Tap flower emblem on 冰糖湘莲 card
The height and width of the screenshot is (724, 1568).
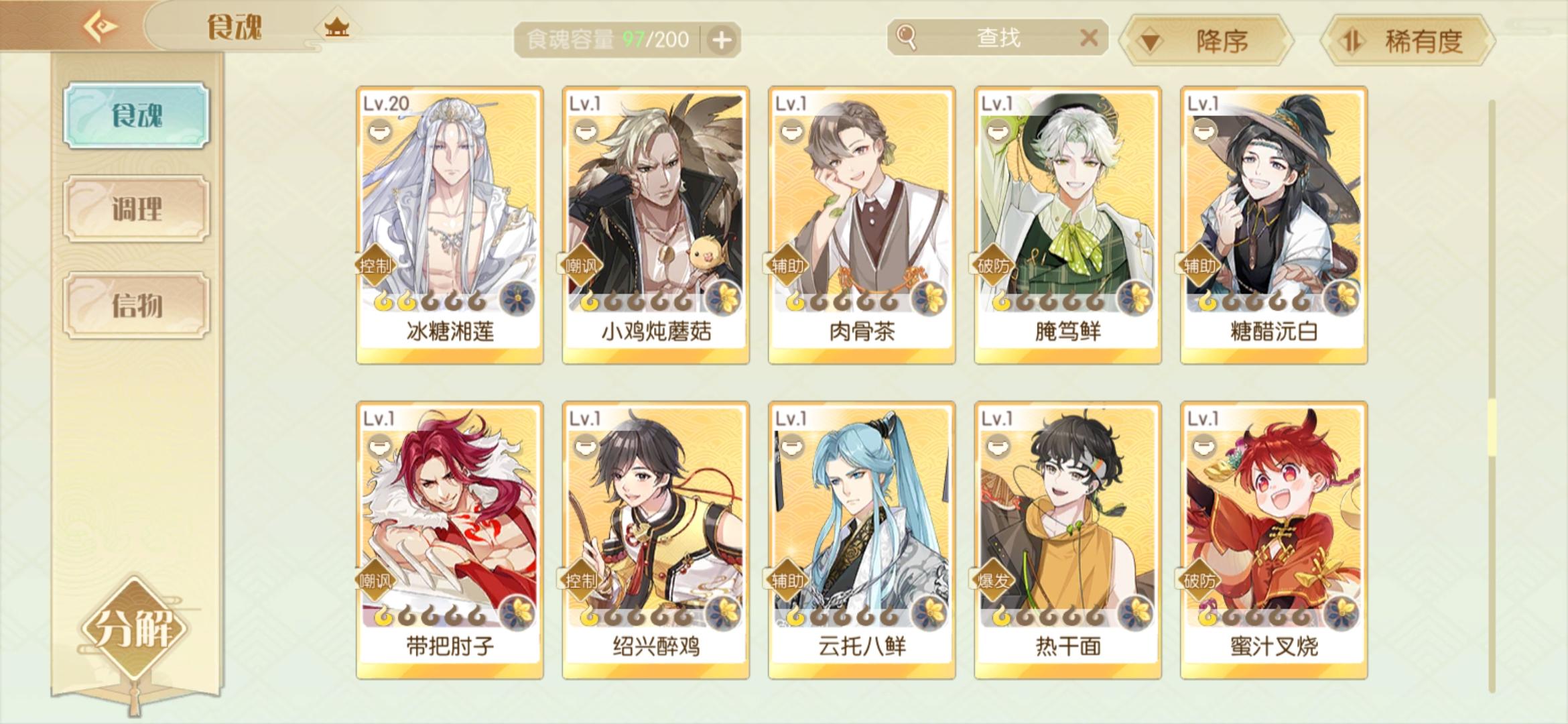(518, 298)
